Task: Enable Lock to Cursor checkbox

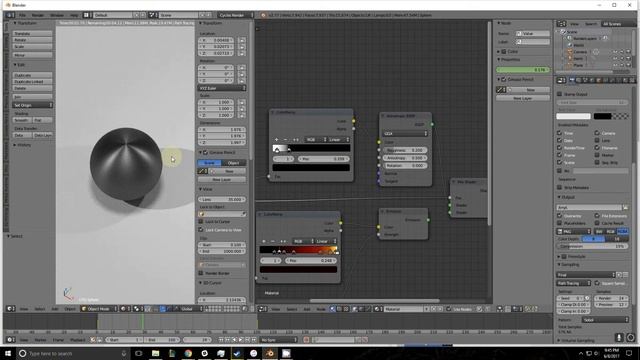Action: click(x=201, y=222)
